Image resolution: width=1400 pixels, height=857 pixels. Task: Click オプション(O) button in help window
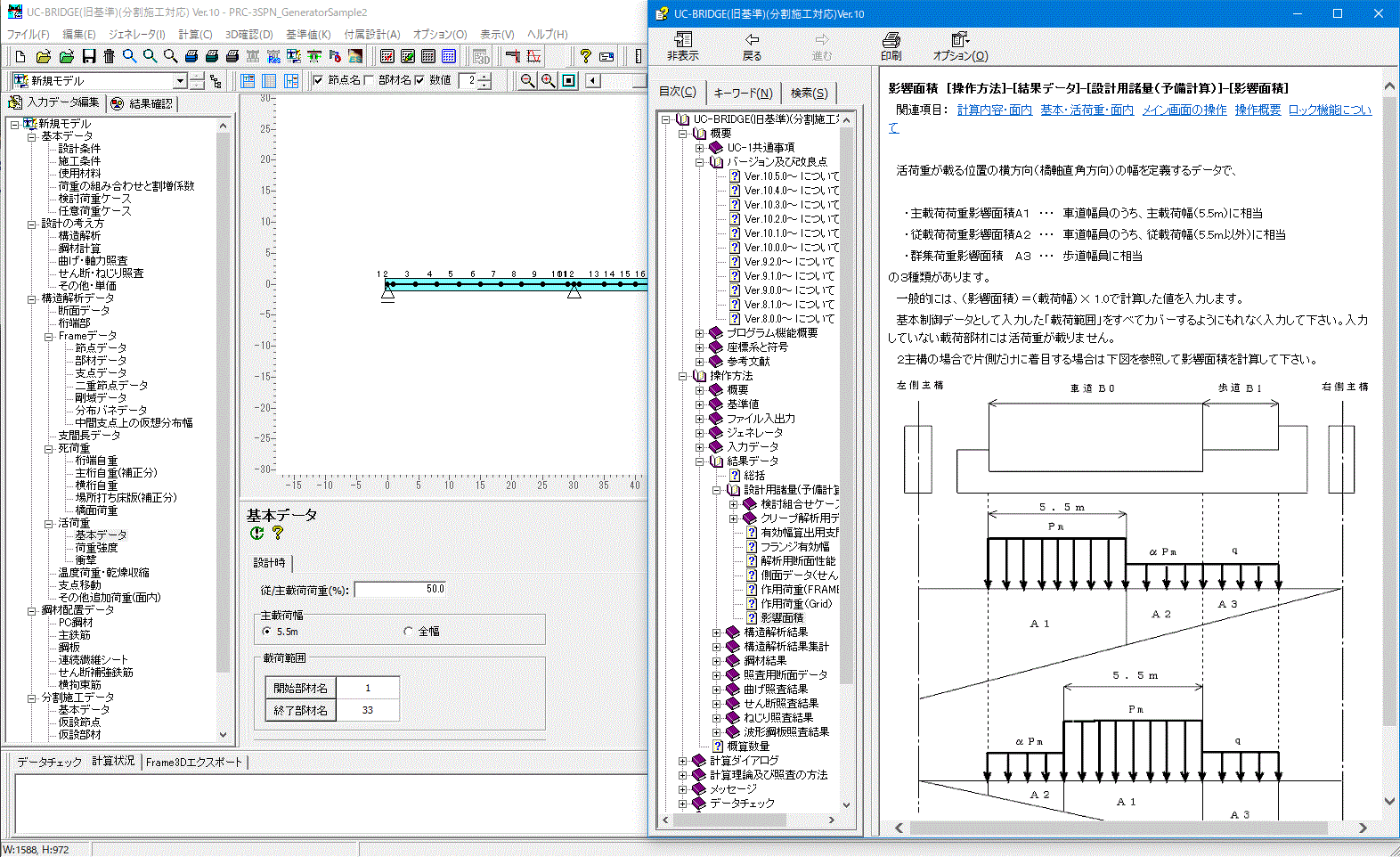(960, 46)
